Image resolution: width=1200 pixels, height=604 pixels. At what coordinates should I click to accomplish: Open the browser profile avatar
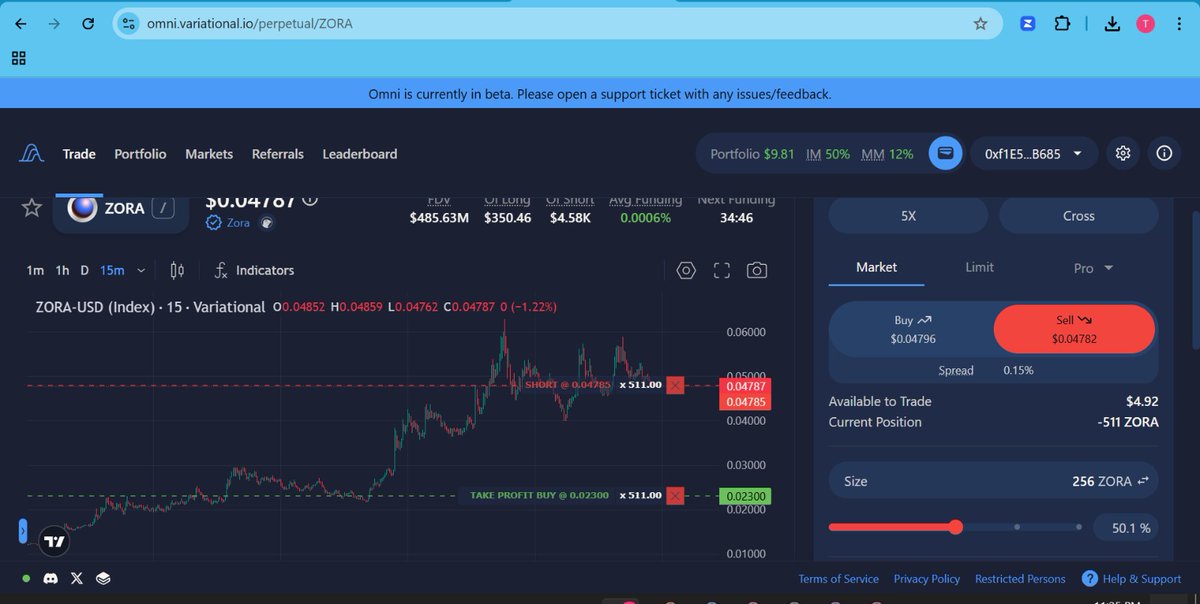click(x=1145, y=23)
